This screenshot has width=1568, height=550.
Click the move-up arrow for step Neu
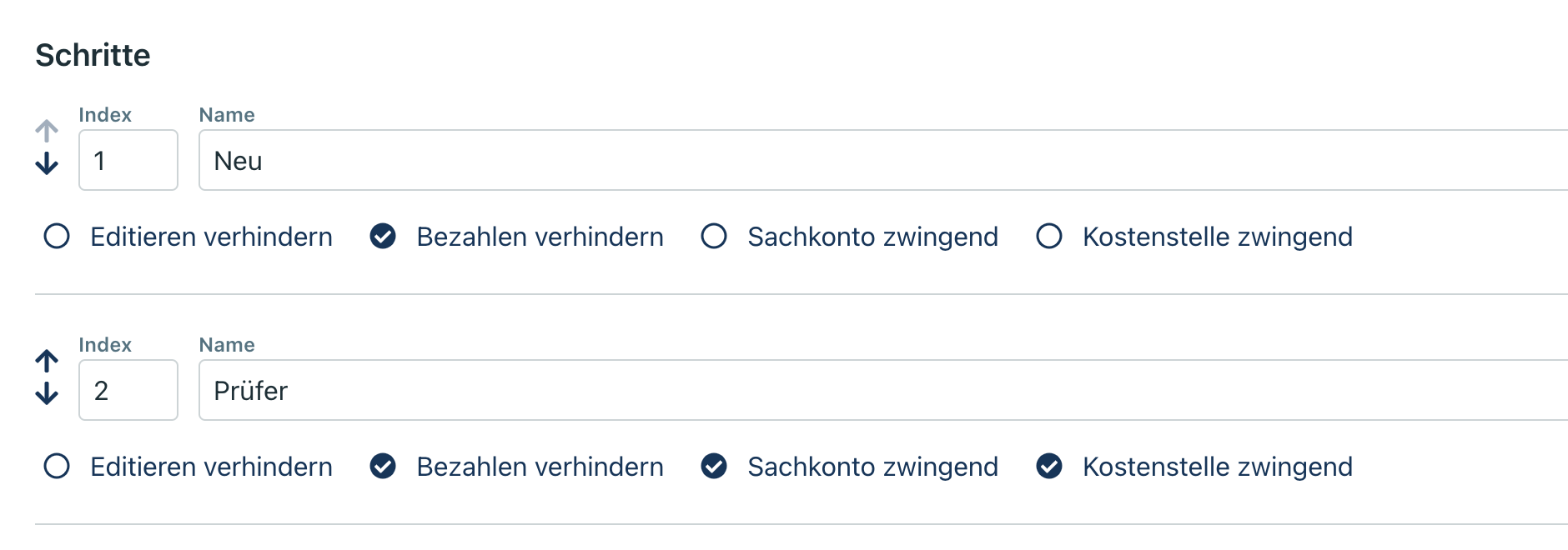pyautogui.click(x=47, y=131)
